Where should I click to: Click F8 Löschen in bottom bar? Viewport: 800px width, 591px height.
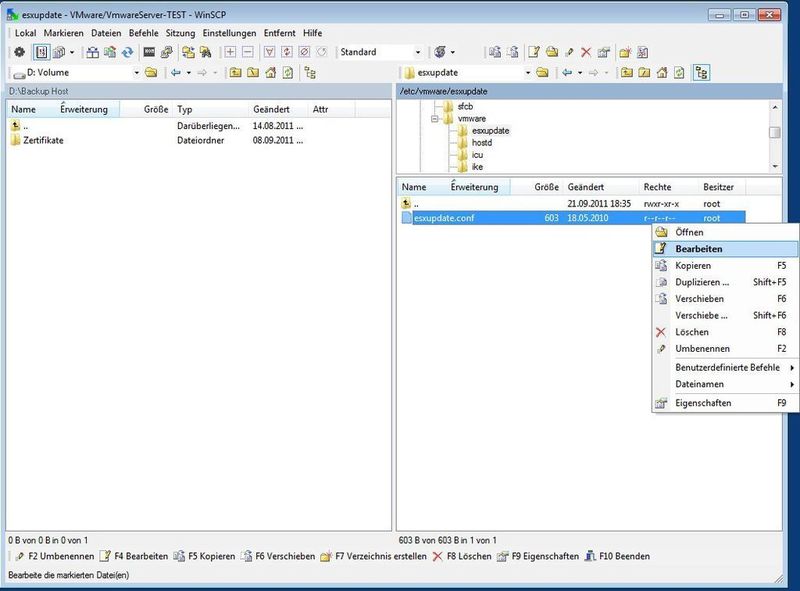coord(462,556)
